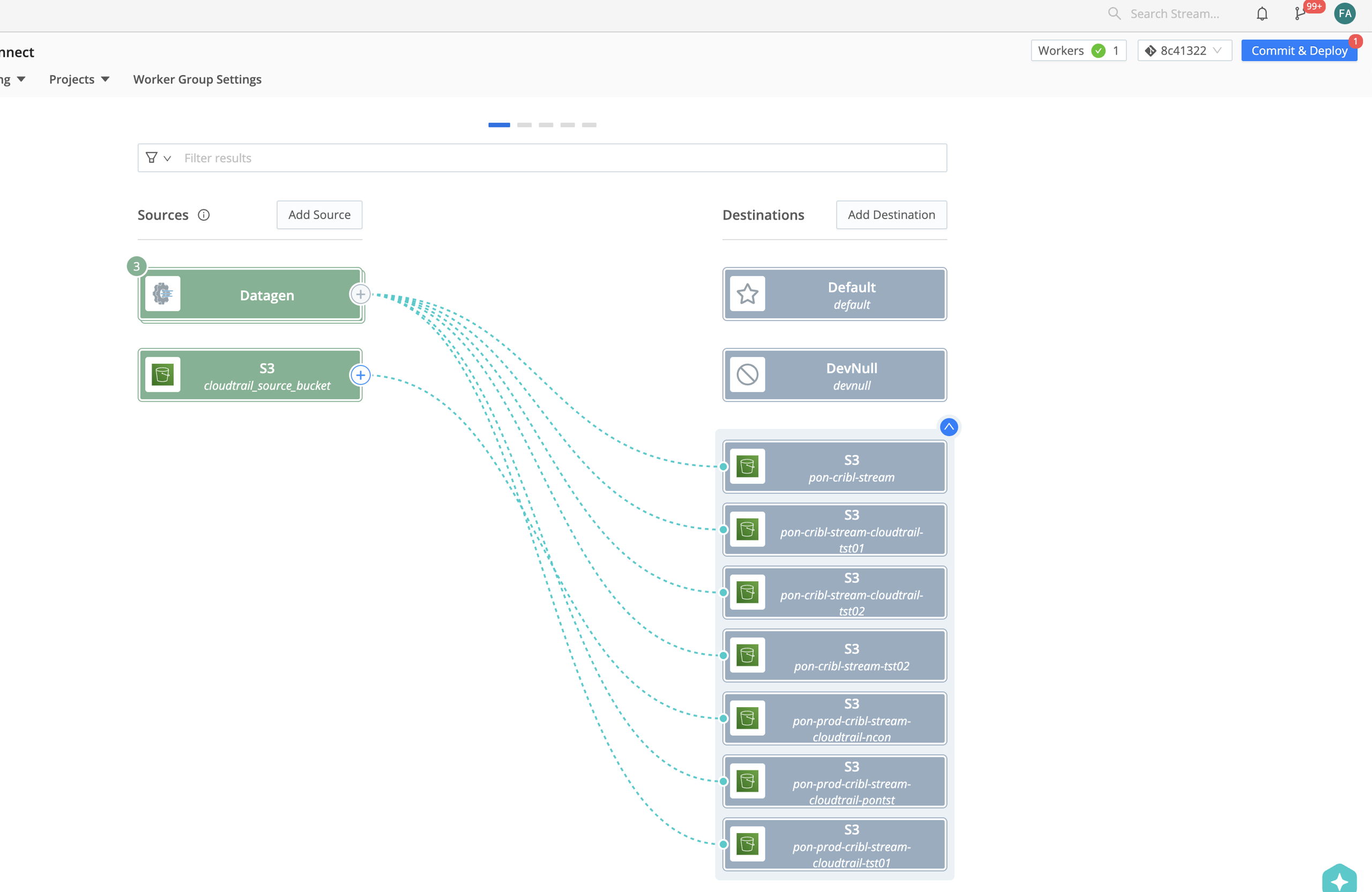Select the pon-cribl-stream-tst02 destination tile

(x=835, y=655)
